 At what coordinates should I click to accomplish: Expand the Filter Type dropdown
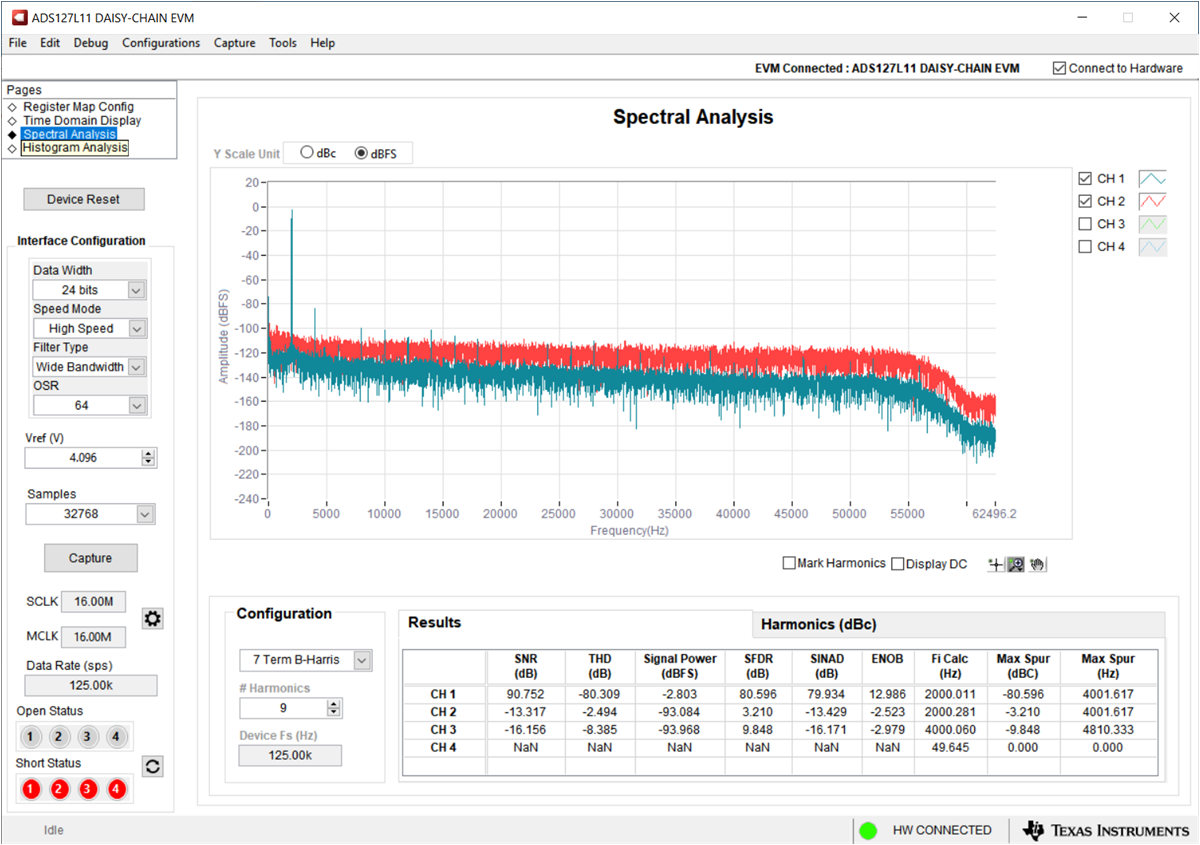point(137,367)
